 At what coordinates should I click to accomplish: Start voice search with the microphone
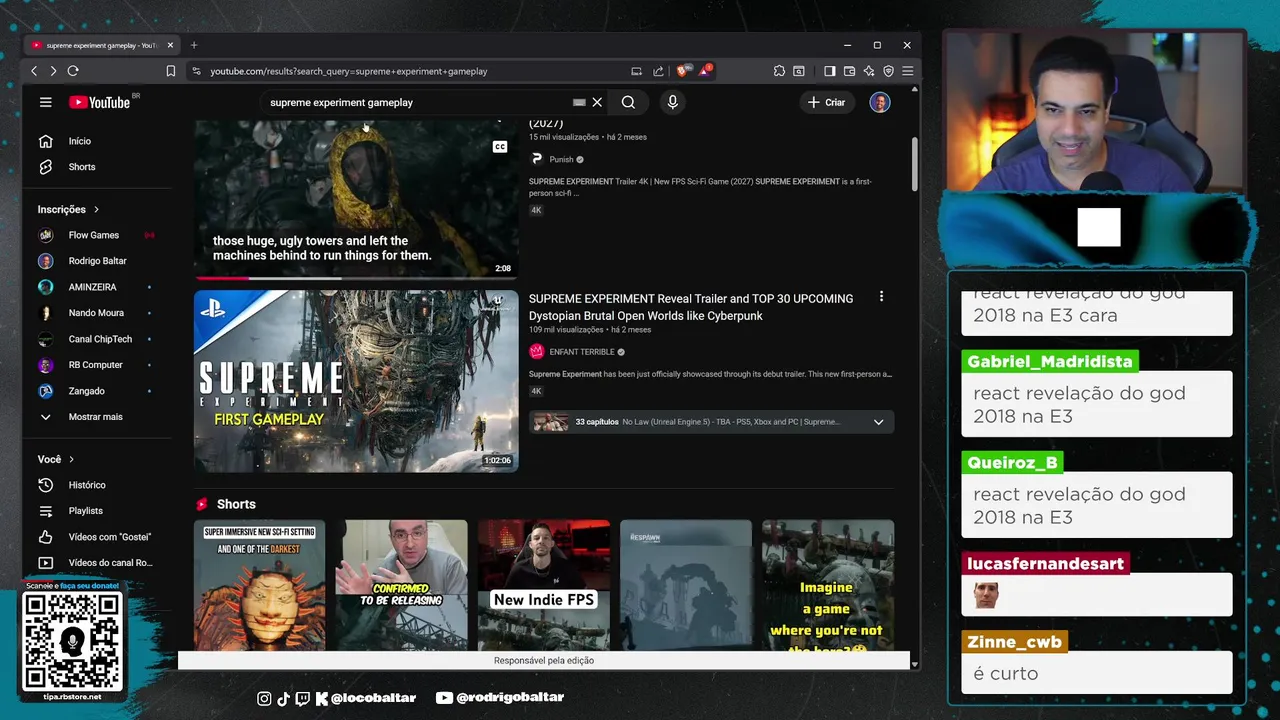(672, 102)
